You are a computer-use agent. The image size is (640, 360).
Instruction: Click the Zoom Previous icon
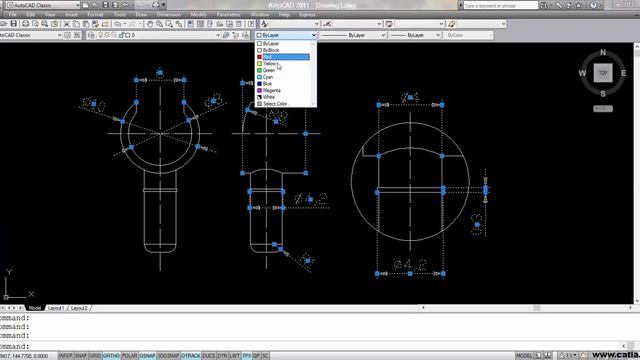(x=179, y=24)
